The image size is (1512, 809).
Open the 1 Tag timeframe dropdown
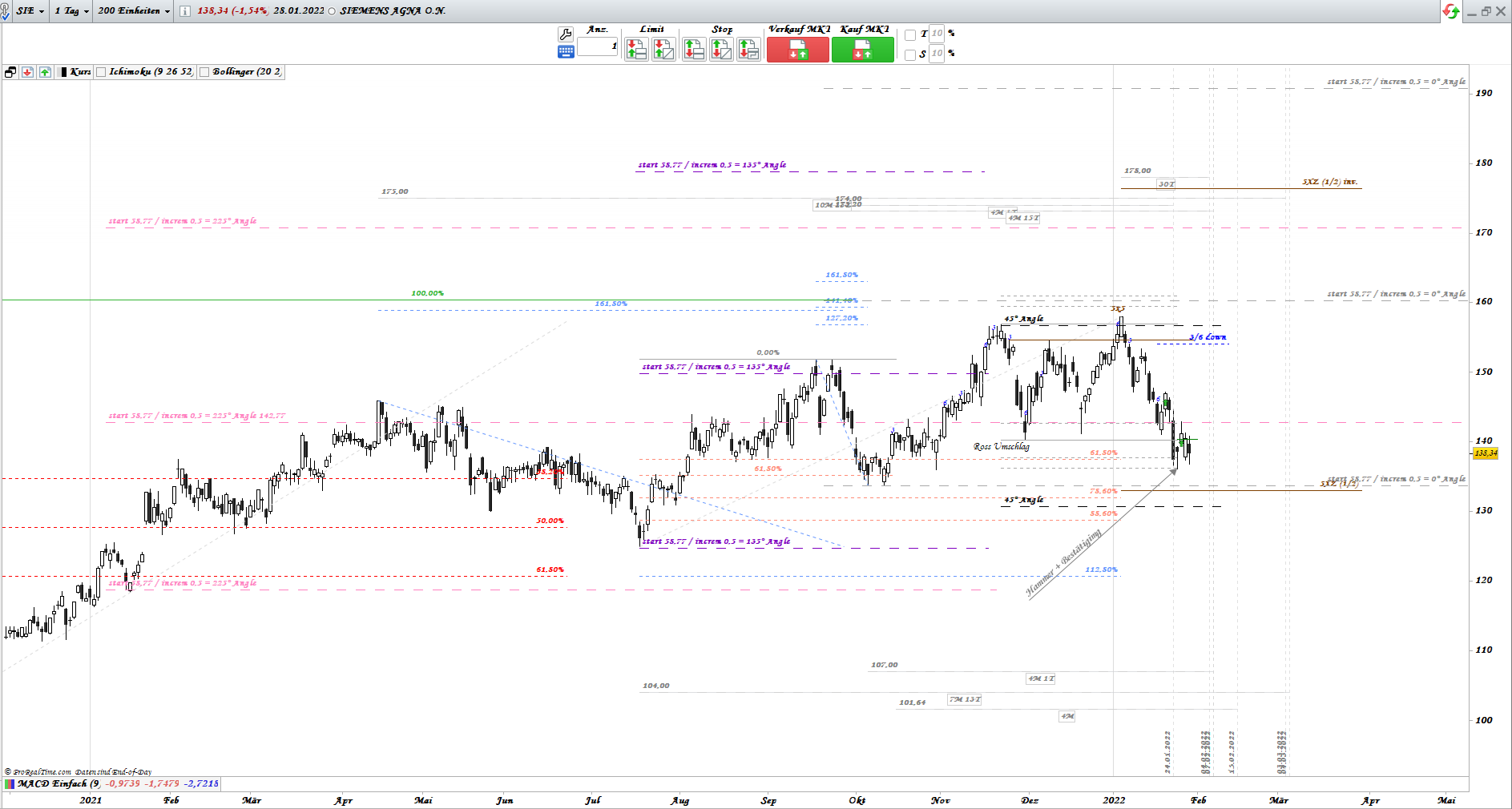(72, 11)
